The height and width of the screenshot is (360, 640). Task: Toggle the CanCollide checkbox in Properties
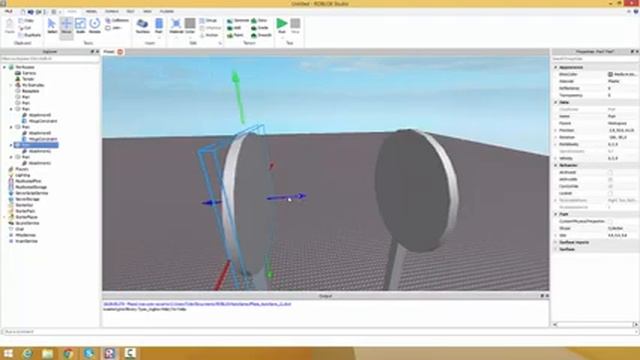click(610, 186)
